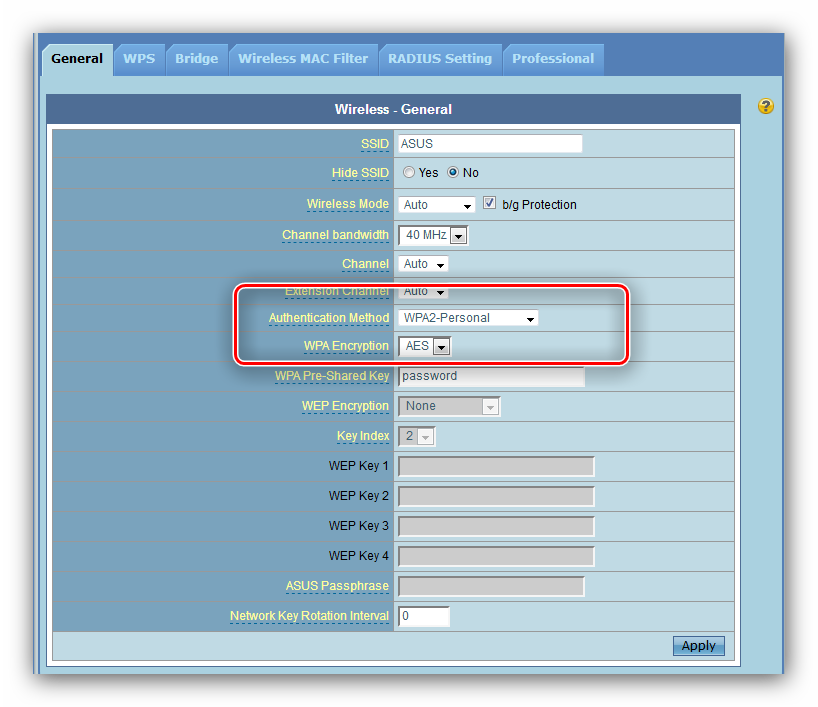This screenshot has height=707, width=818.
Task: Open the Authentication Method dropdown
Action: [x=468, y=318]
